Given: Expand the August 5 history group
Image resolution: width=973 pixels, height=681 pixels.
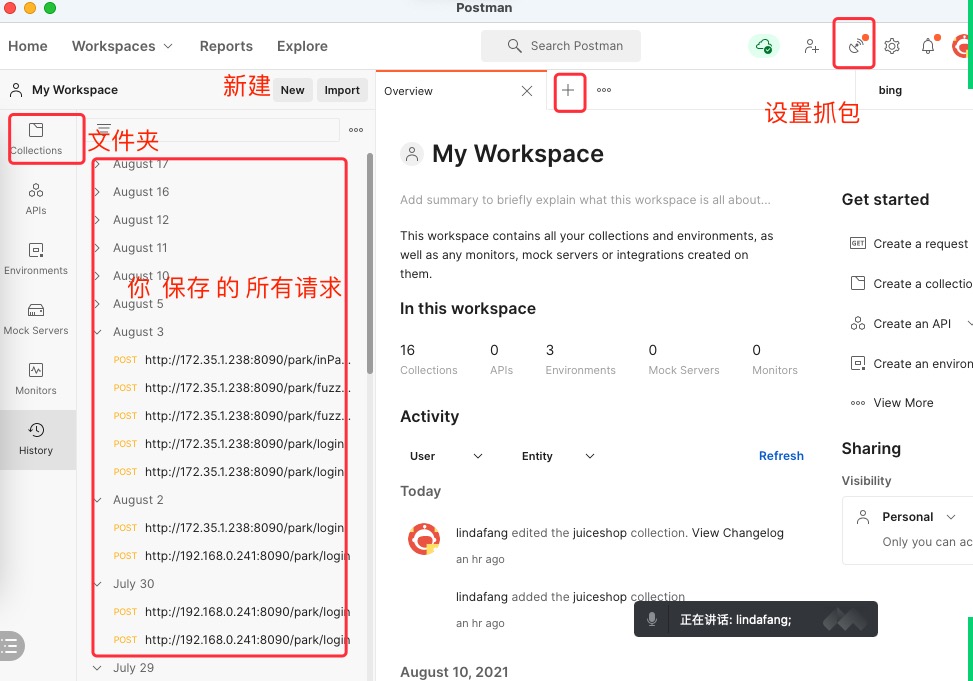Looking at the screenshot, I should 97,304.
